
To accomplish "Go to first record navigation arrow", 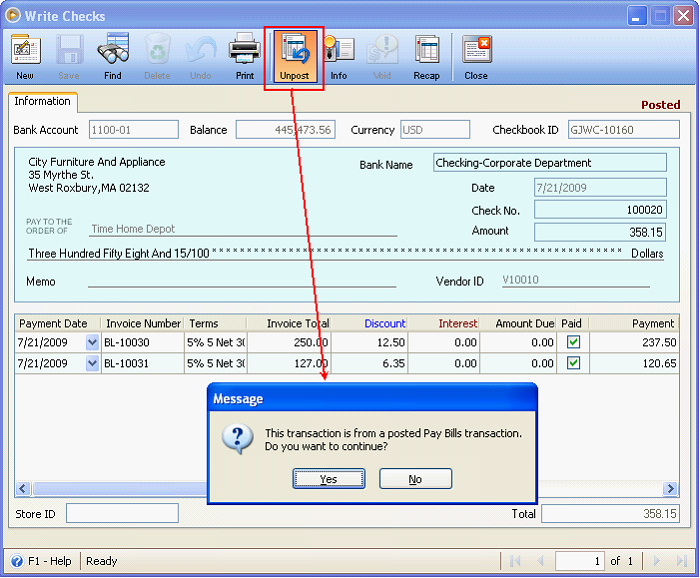I will point(515,561).
